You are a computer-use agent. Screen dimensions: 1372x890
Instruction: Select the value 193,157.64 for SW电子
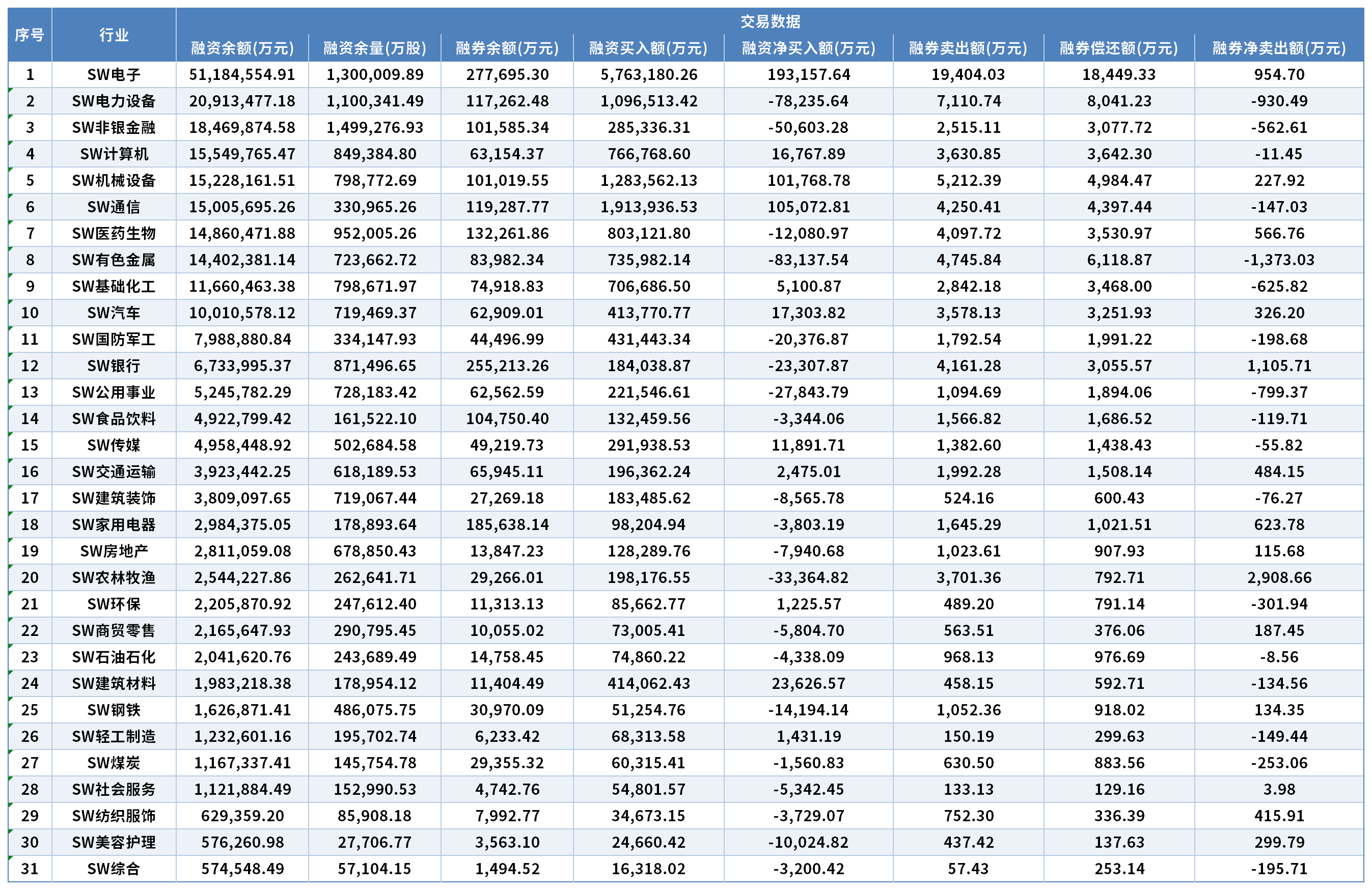(808, 74)
